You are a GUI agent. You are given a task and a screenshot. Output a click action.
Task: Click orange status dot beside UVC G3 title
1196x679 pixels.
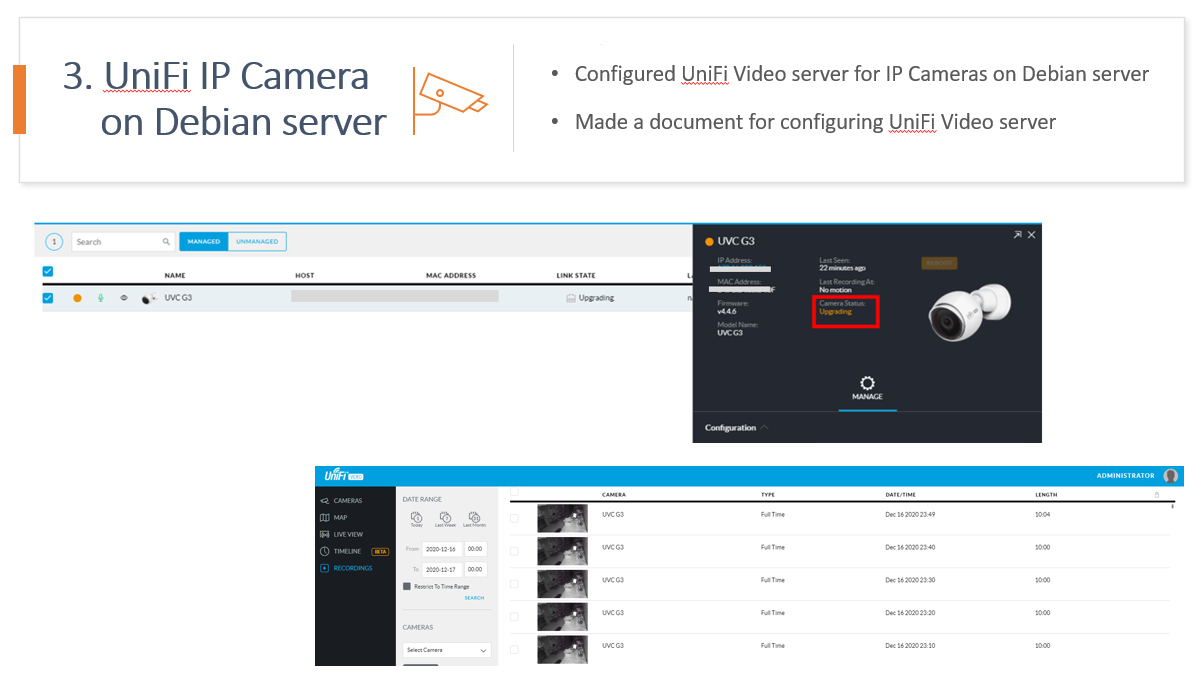(x=709, y=242)
